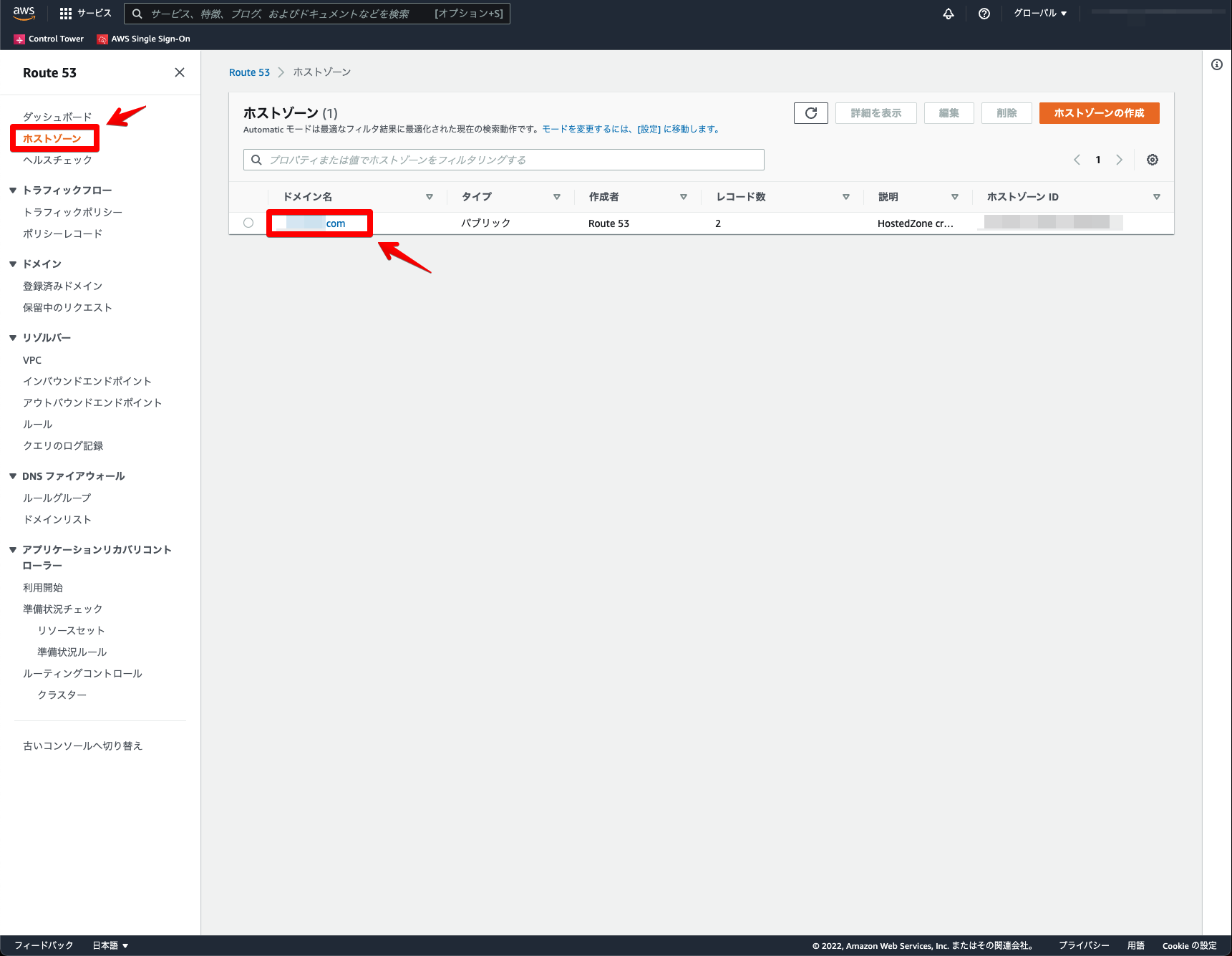Image resolution: width=1232 pixels, height=956 pixels.
Task: Open the Control Tower bookmark
Action: [49, 39]
